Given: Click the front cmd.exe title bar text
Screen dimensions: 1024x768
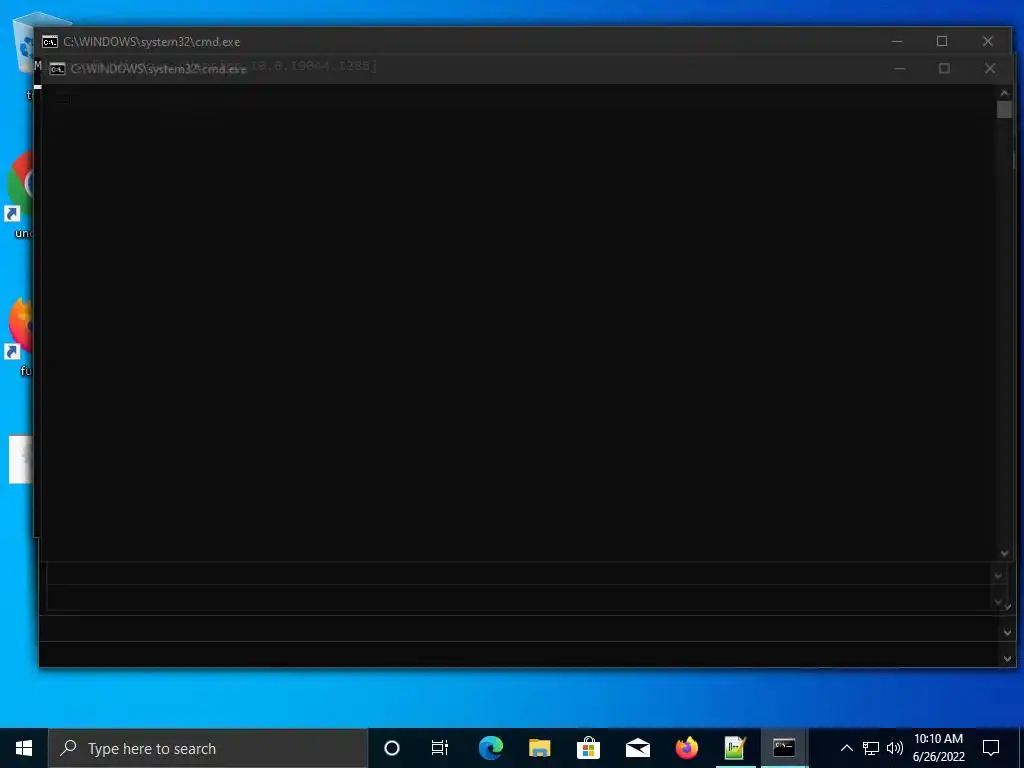Looking at the screenshot, I should (x=159, y=69).
